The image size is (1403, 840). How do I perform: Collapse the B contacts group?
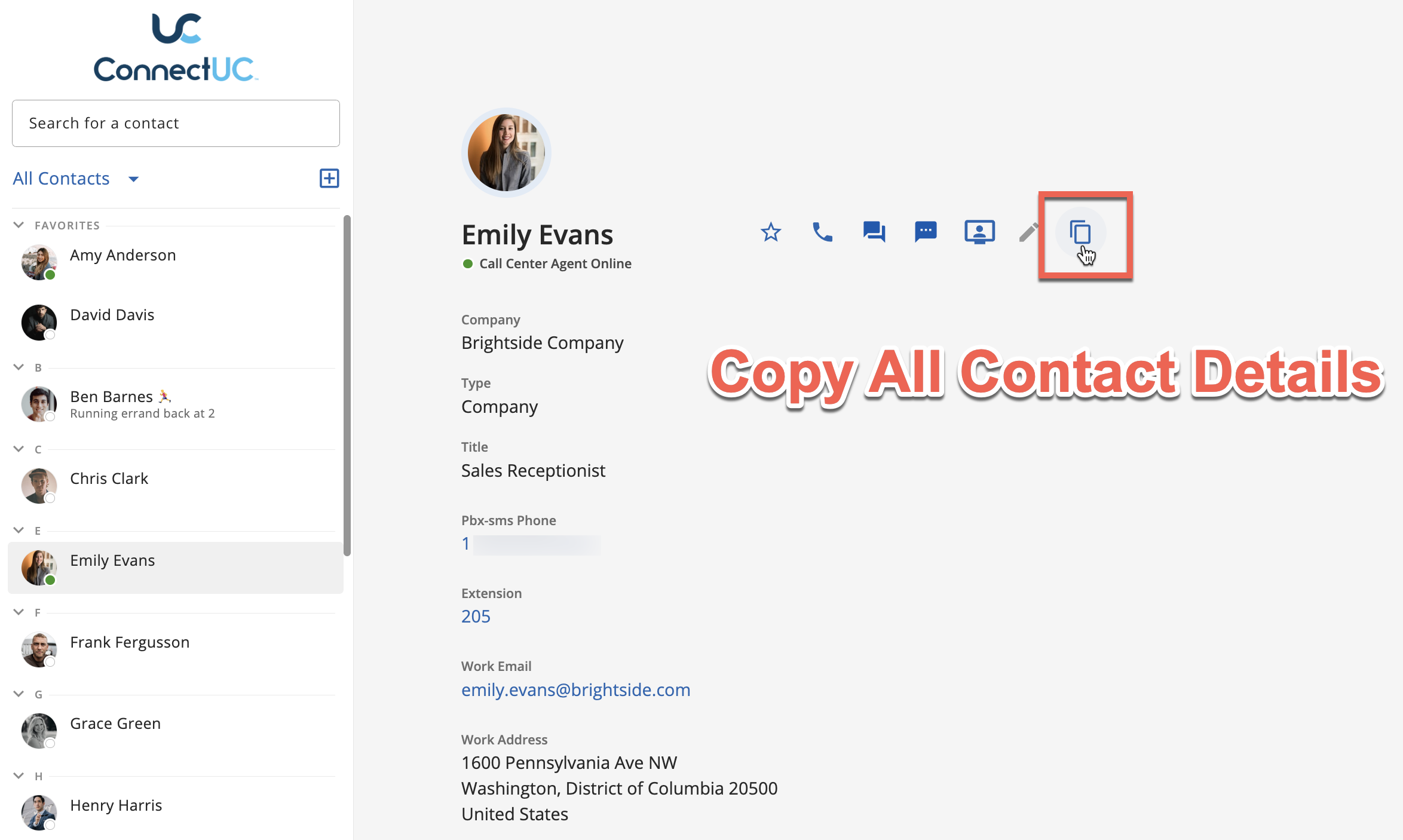19,367
